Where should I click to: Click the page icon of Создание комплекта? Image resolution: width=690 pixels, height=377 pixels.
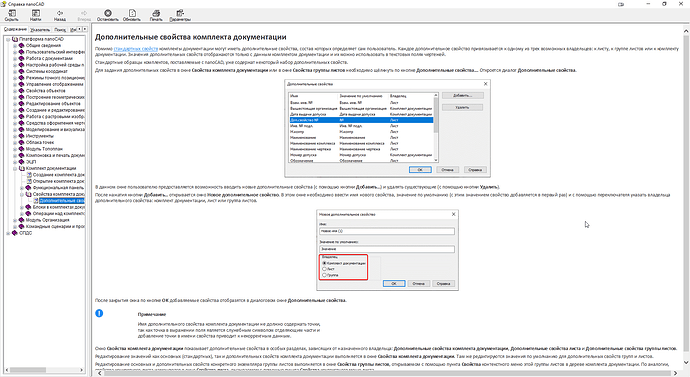point(29,175)
